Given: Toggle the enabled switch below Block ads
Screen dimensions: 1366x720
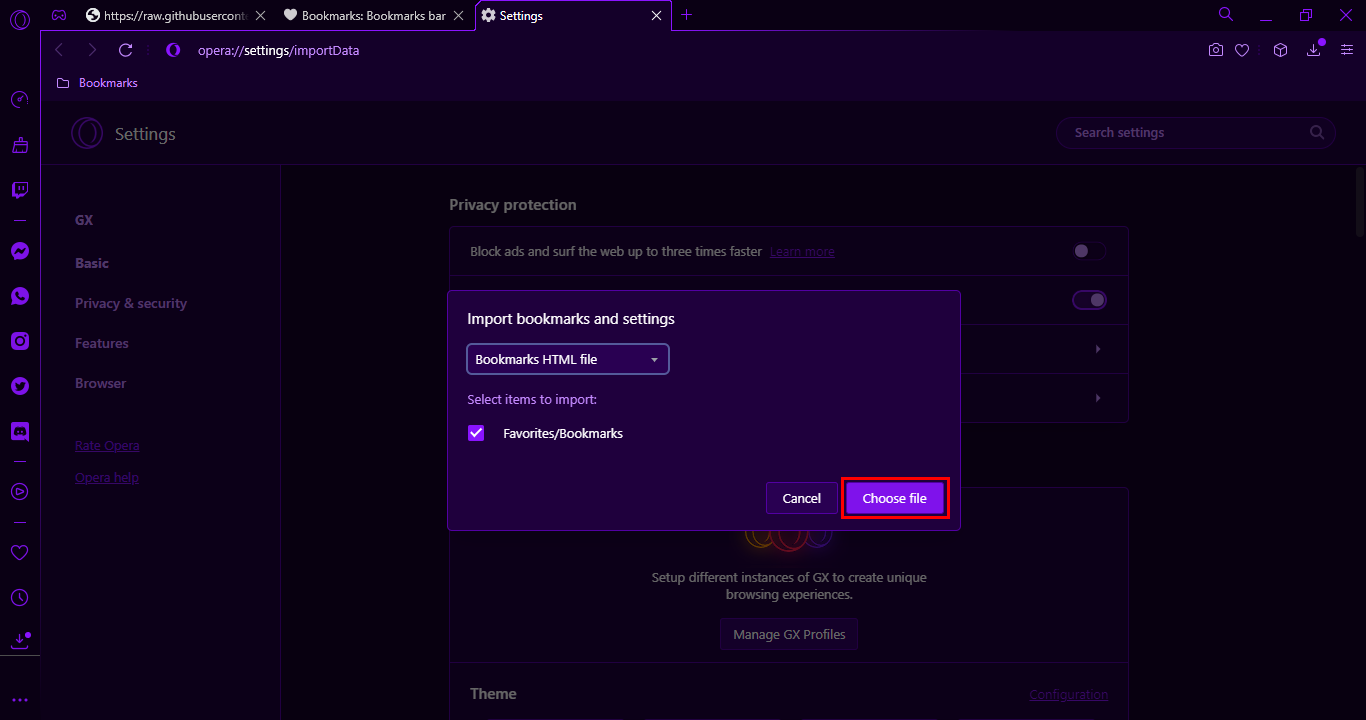Looking at the screenshot, I should pos(1089,300).
